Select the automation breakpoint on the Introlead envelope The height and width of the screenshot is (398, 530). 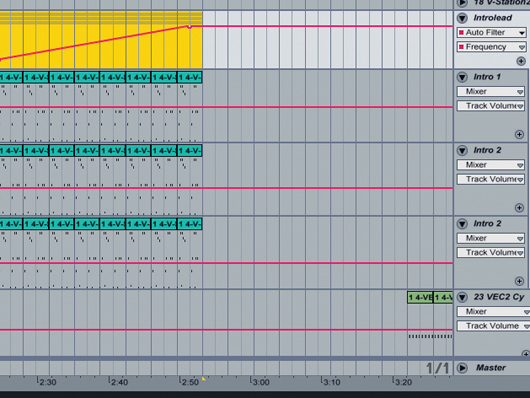coord(190,26)
